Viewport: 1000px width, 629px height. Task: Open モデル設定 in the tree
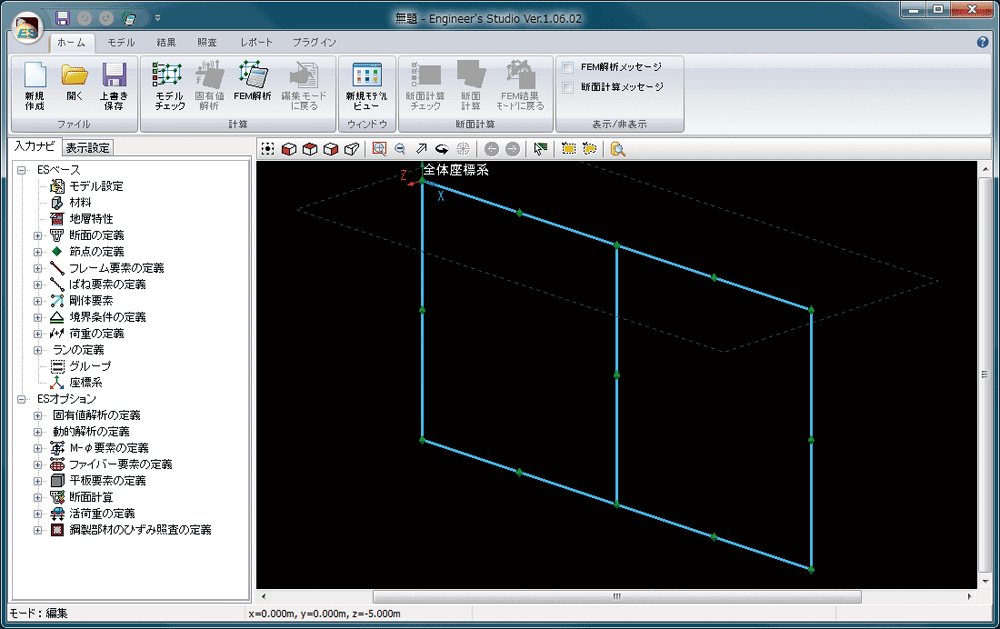[x=96, y=186]
